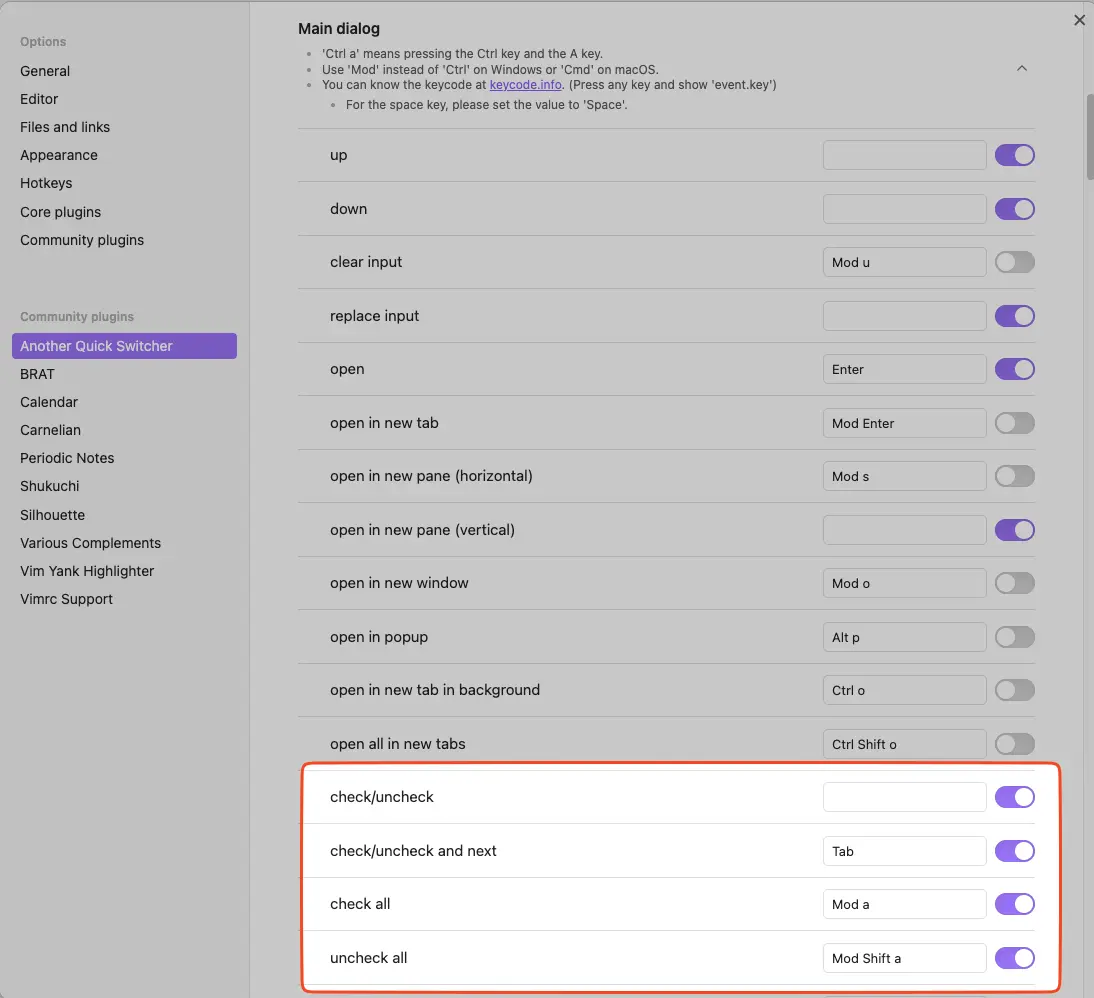The width and height of the screenshot is (1094, 998).
Task: Click the 'down' hotkey input box
Action: pos(904,209)
